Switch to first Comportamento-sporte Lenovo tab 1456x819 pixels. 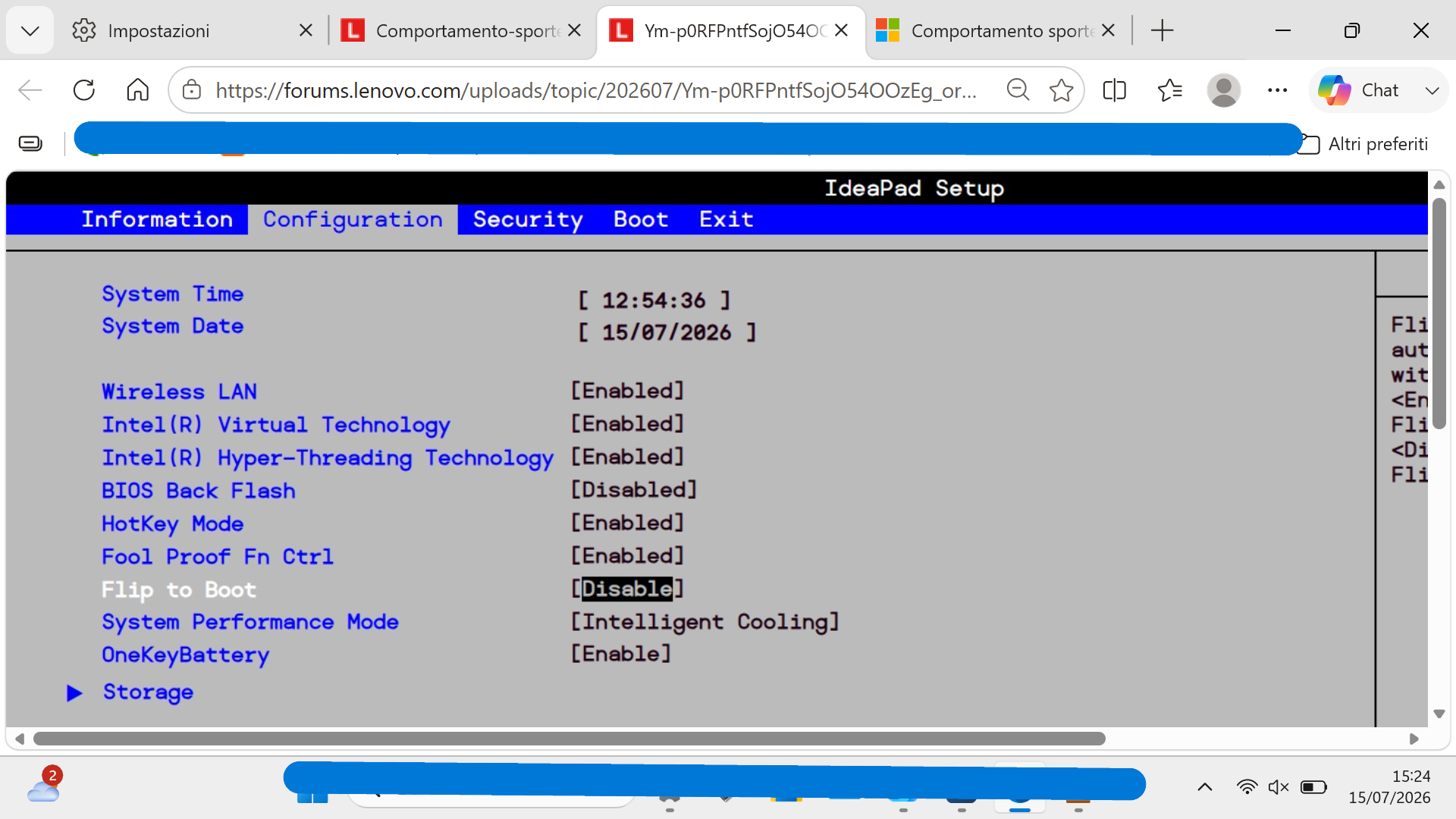(x=461, y=30)
